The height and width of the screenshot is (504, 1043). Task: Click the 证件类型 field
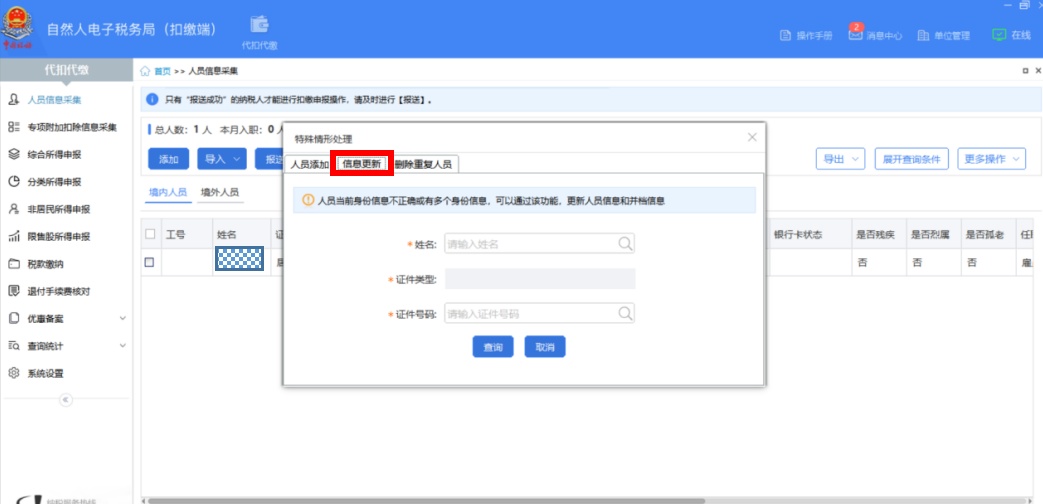click(539, 279)
